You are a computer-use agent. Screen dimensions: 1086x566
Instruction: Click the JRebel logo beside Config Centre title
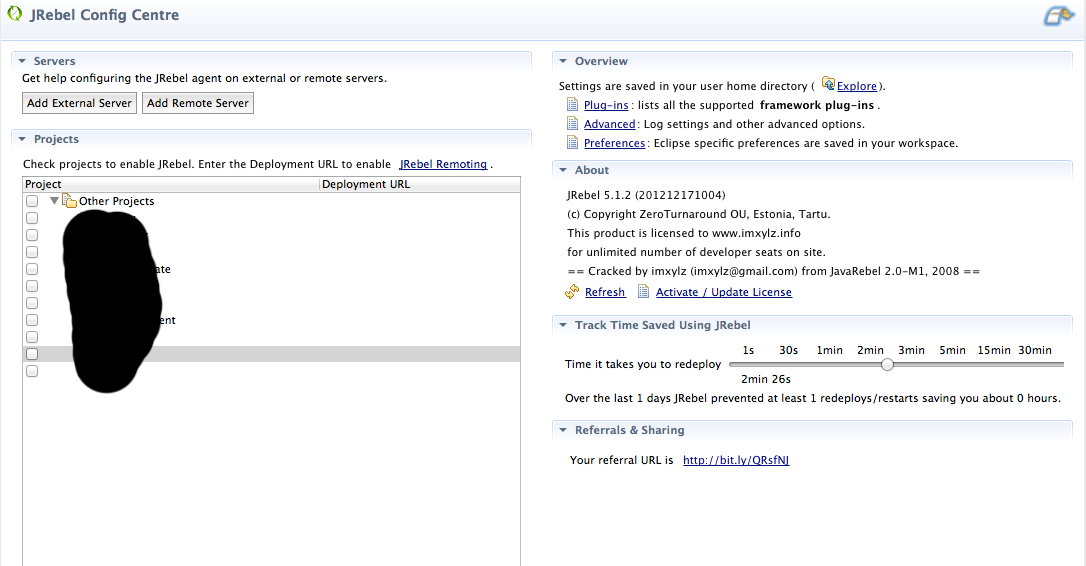(15, 13)
